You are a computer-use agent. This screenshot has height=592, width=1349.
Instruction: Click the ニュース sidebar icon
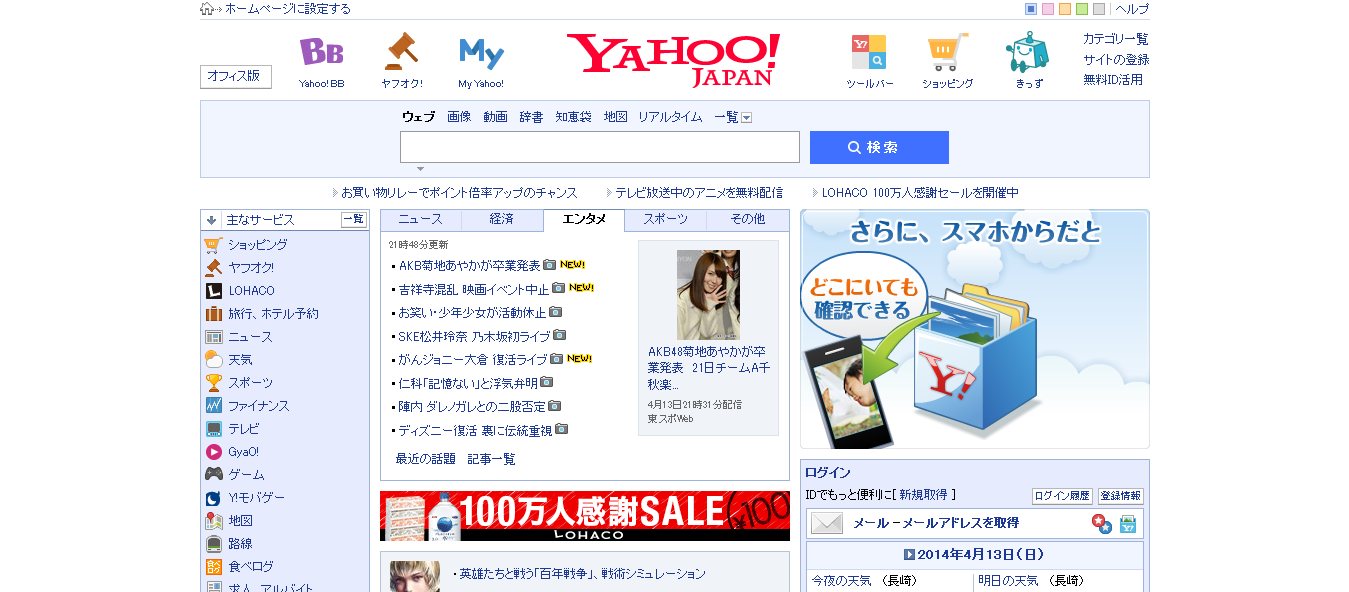(213, 337)
